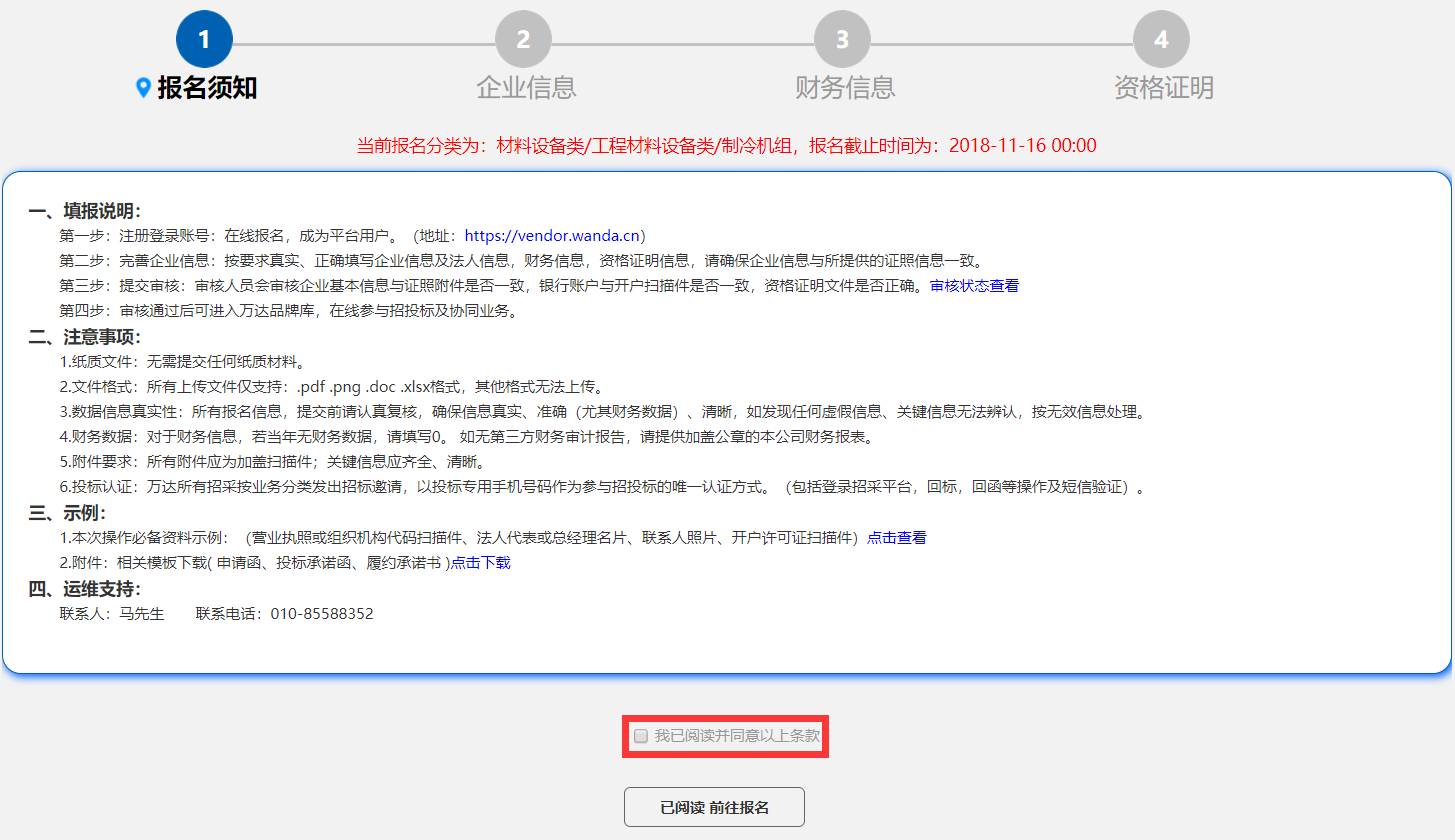
Task: Select the 报名须知 step label
Action: coord(207,88)
